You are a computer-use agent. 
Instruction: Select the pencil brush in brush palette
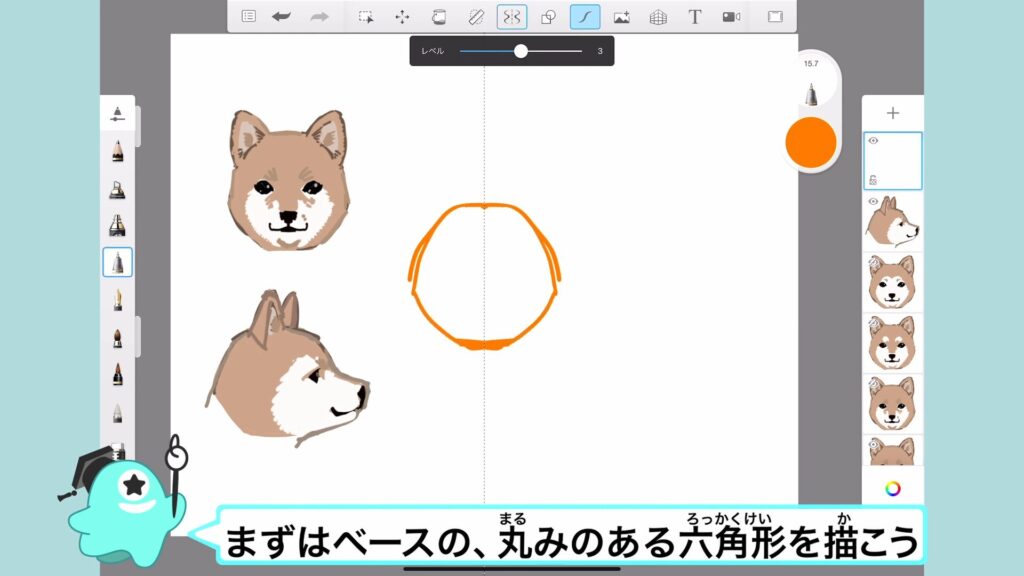coord(118,151)
